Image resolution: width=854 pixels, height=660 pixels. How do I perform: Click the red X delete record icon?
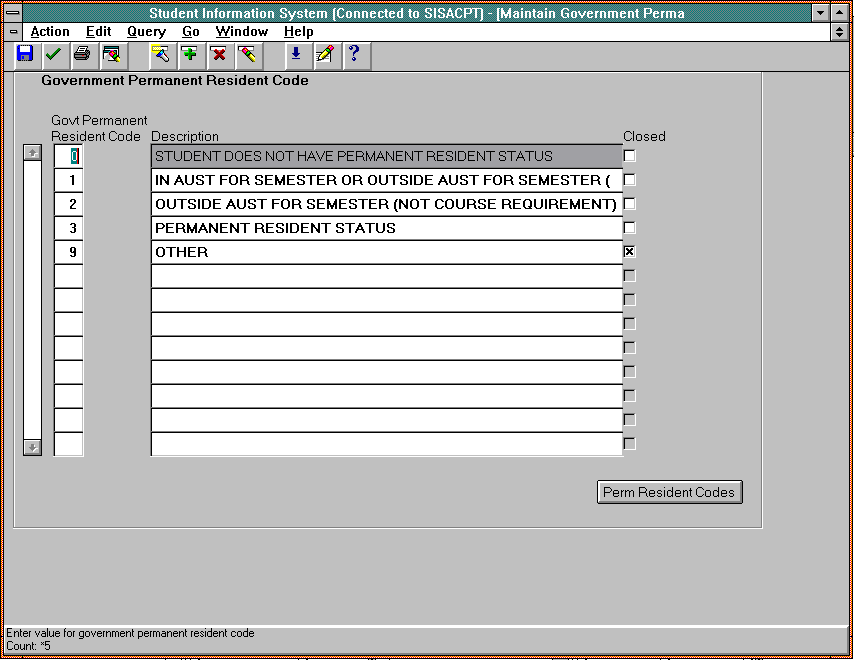pyautogui.click(x=217, y=54)
